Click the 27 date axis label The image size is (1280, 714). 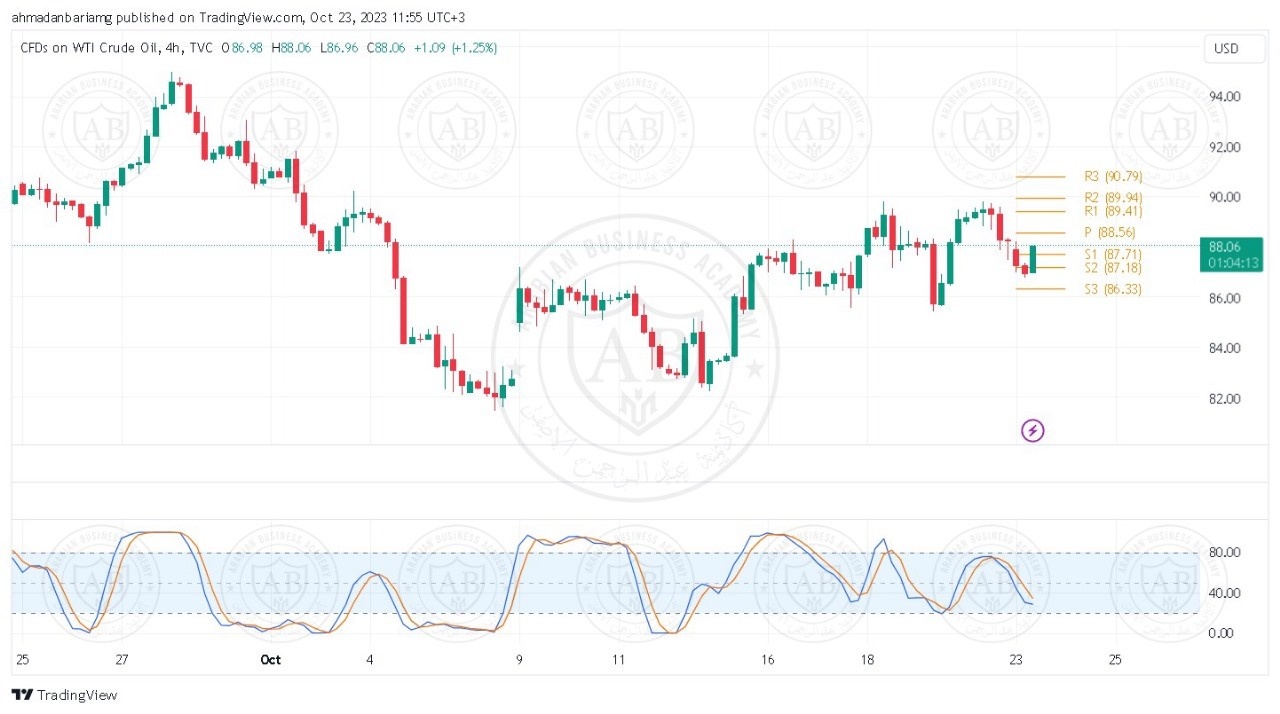pyautogui.click(x=122, y=660)
